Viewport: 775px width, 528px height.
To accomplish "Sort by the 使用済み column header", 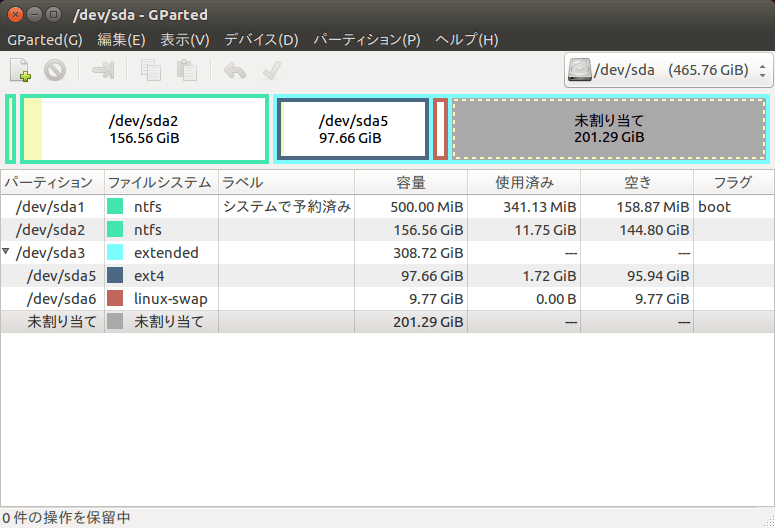I will point(524,182).
